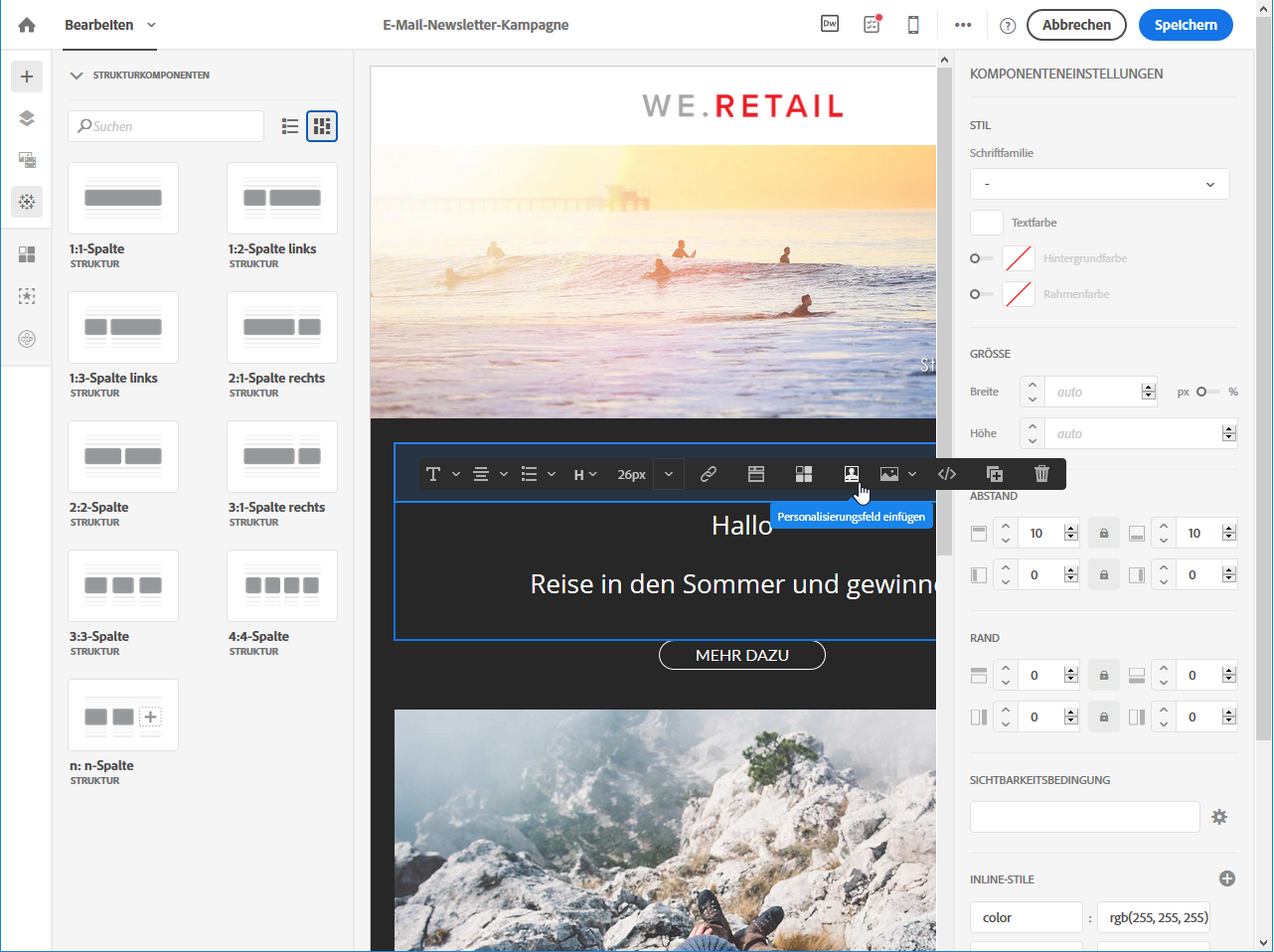Open the image and media assets sidebar icon
1274x952 pixels.
(x=27, y=160)
